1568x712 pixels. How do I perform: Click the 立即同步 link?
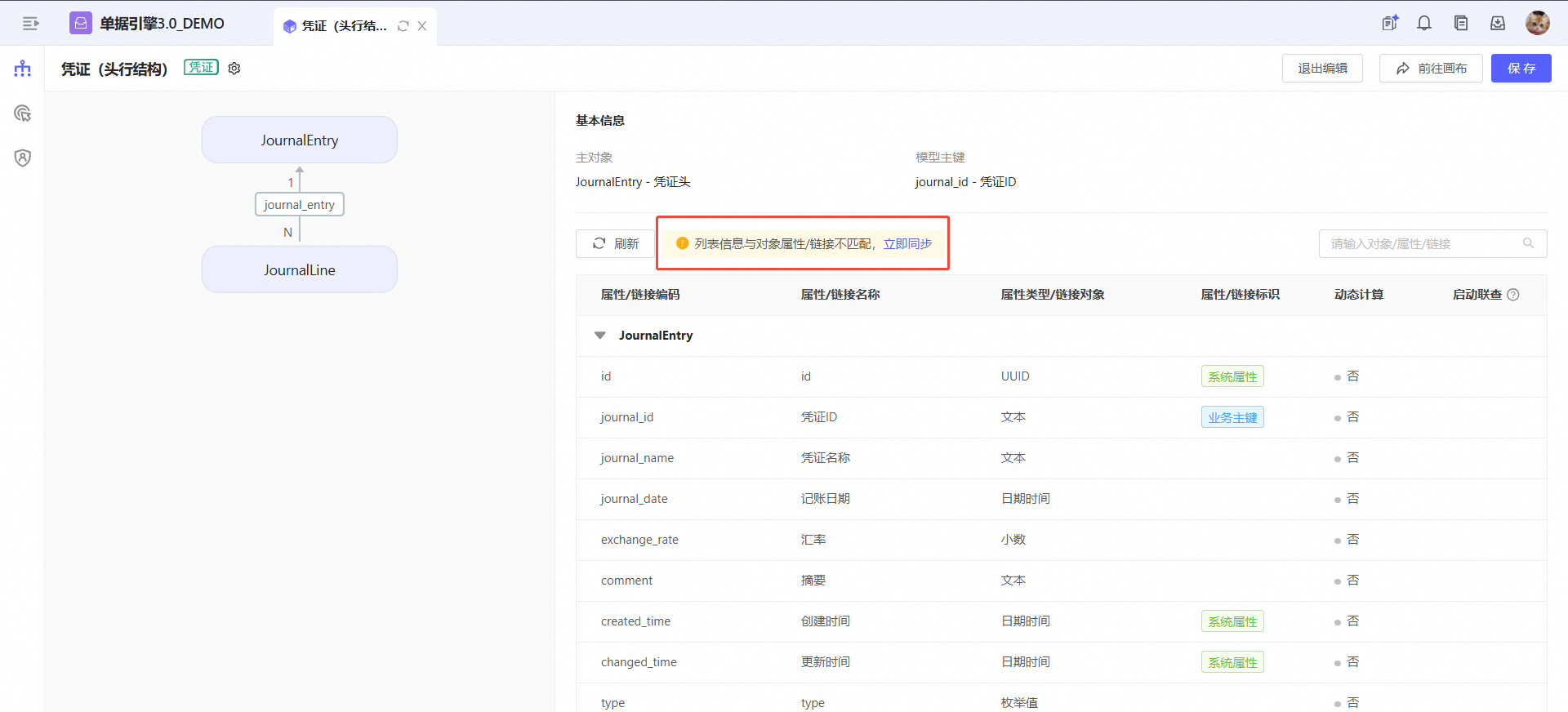[907, 243]
